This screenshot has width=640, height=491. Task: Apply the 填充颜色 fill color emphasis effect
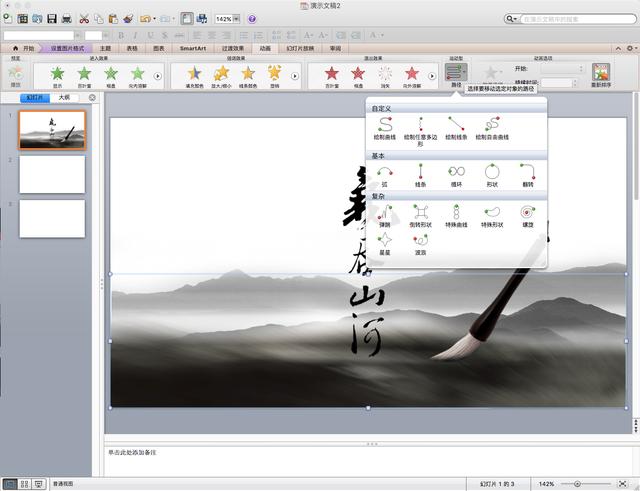(194, 77)
